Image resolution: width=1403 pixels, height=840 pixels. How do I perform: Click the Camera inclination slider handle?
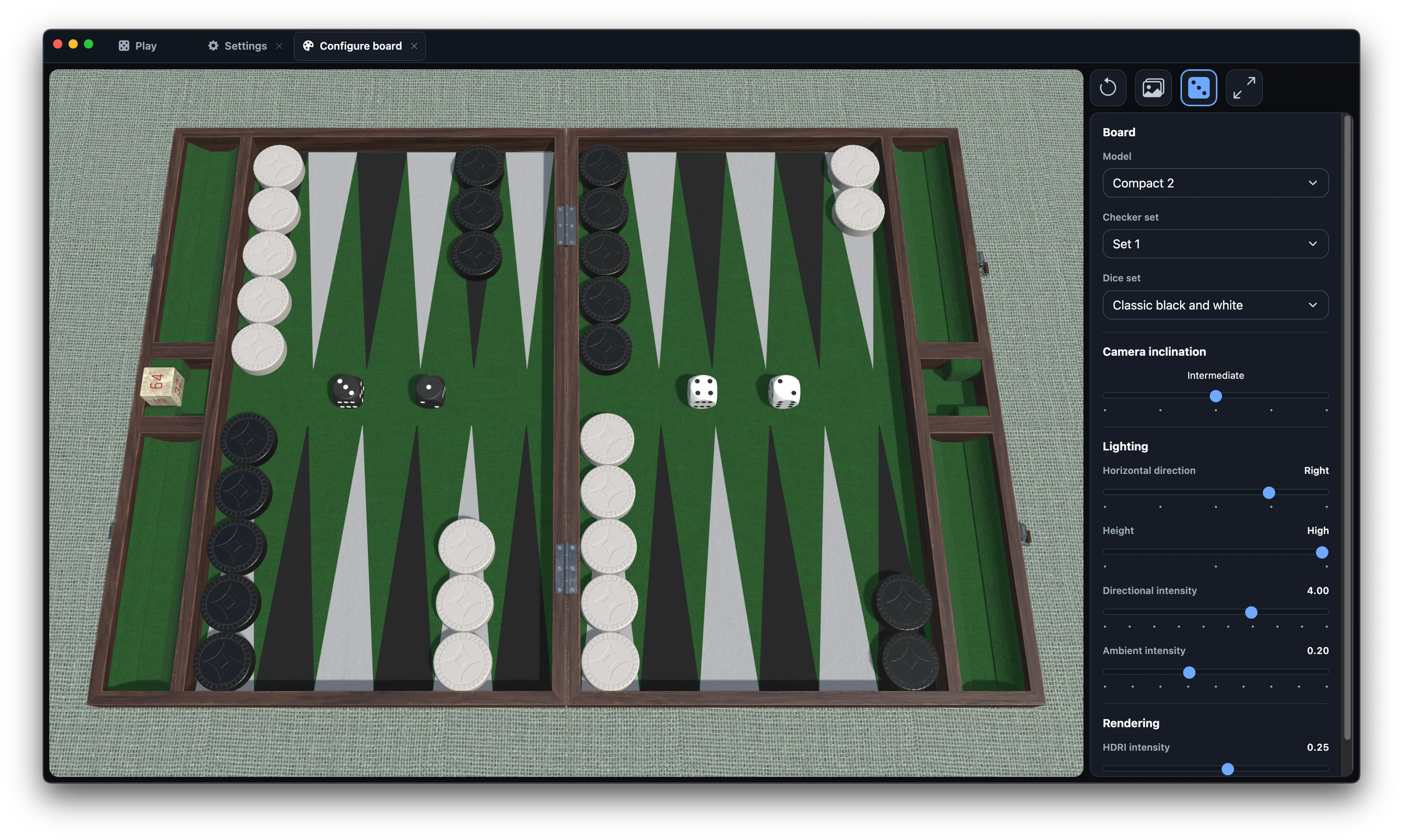(1215, 396)
